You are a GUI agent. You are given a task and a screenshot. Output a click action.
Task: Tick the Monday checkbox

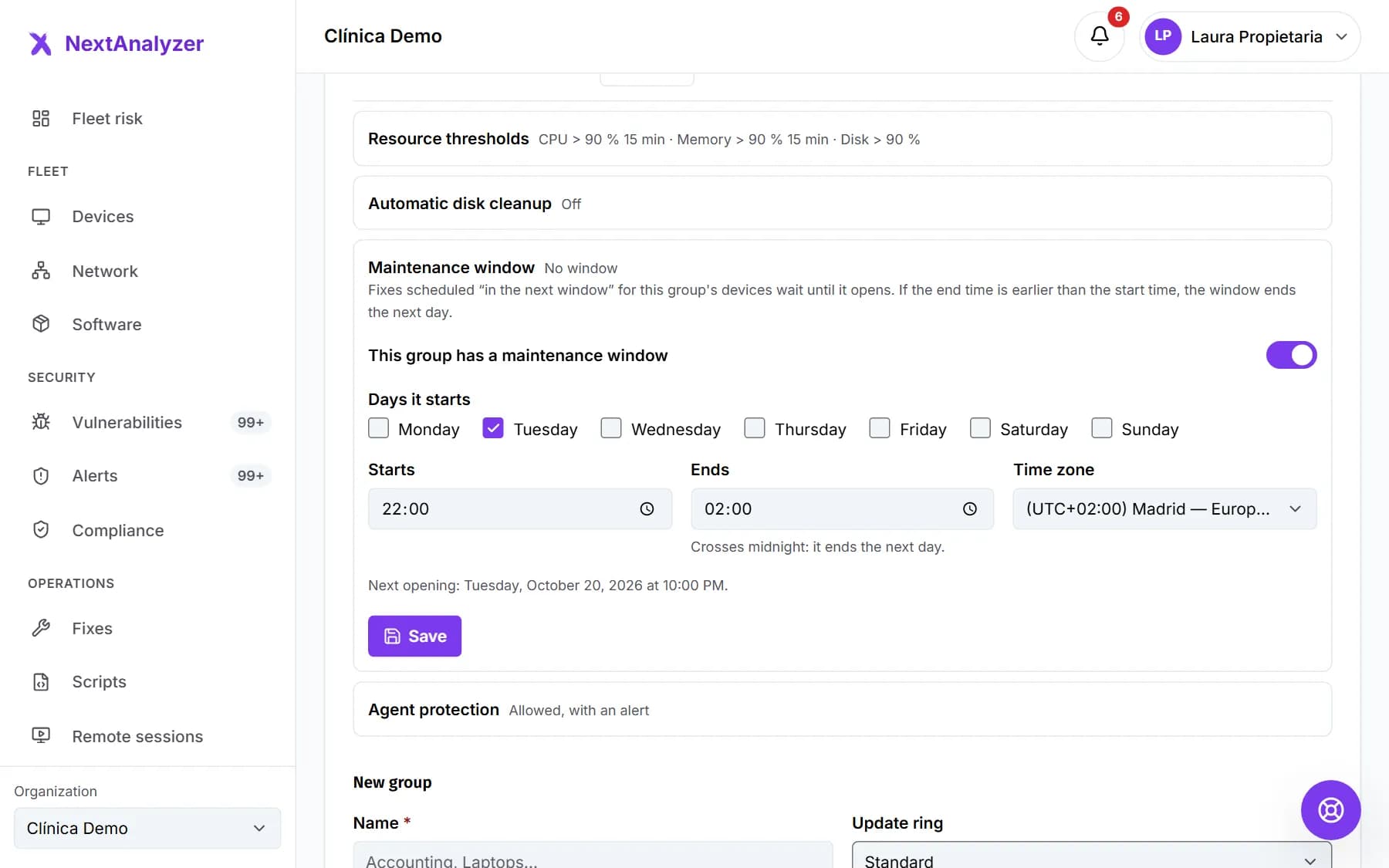pos(378,428)
